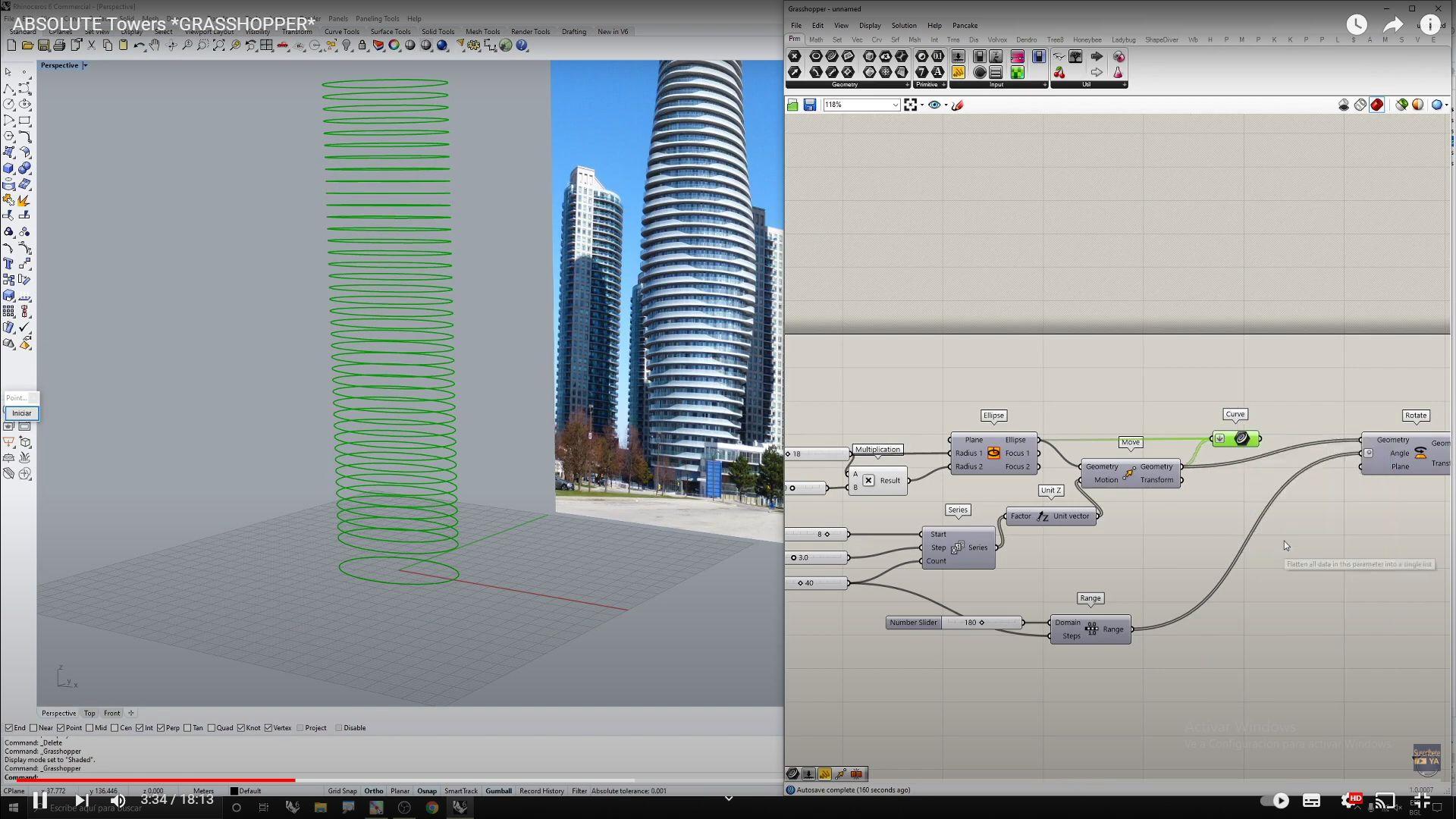This screenshot has height=819, width=1456.
Task: Adjust the slider showing value 40
Action: (x=817, y=583)
